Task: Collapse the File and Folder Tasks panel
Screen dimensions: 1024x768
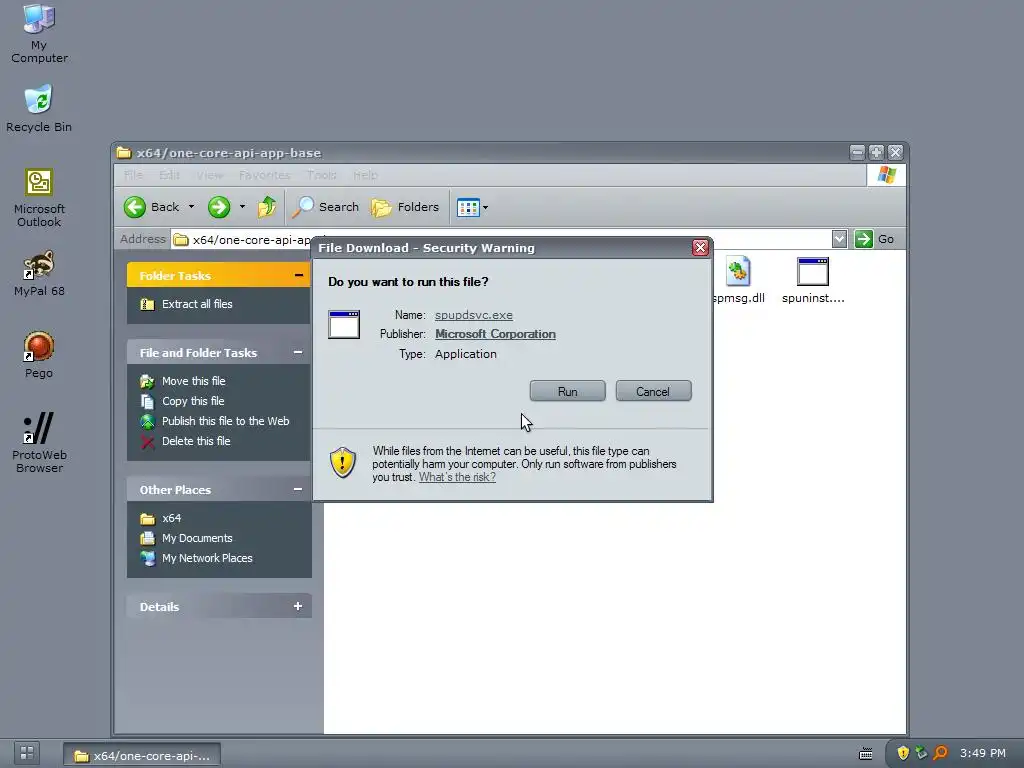Action: point(298,353)
